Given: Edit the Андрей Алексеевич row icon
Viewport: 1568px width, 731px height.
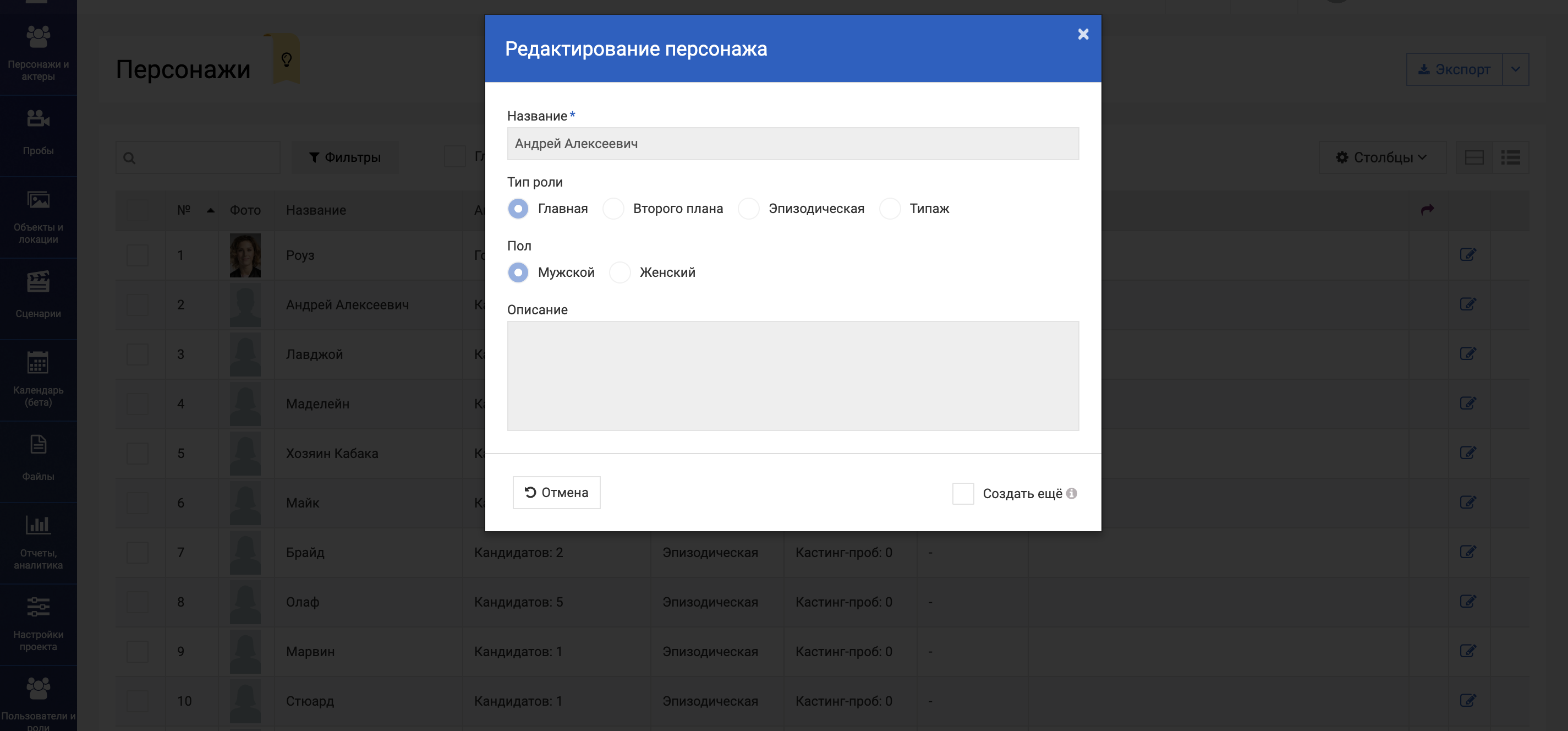Looking at the screenshot, I should click(1467, 304).
